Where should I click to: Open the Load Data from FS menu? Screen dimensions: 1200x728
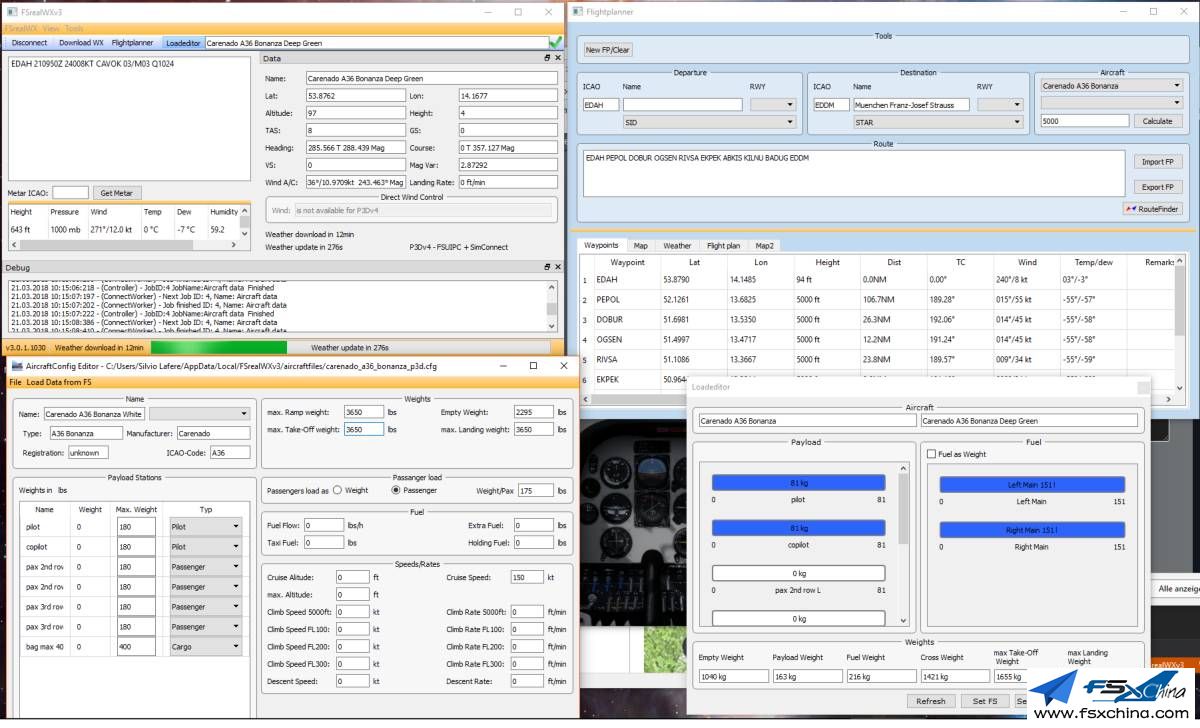tap(59, 382)
